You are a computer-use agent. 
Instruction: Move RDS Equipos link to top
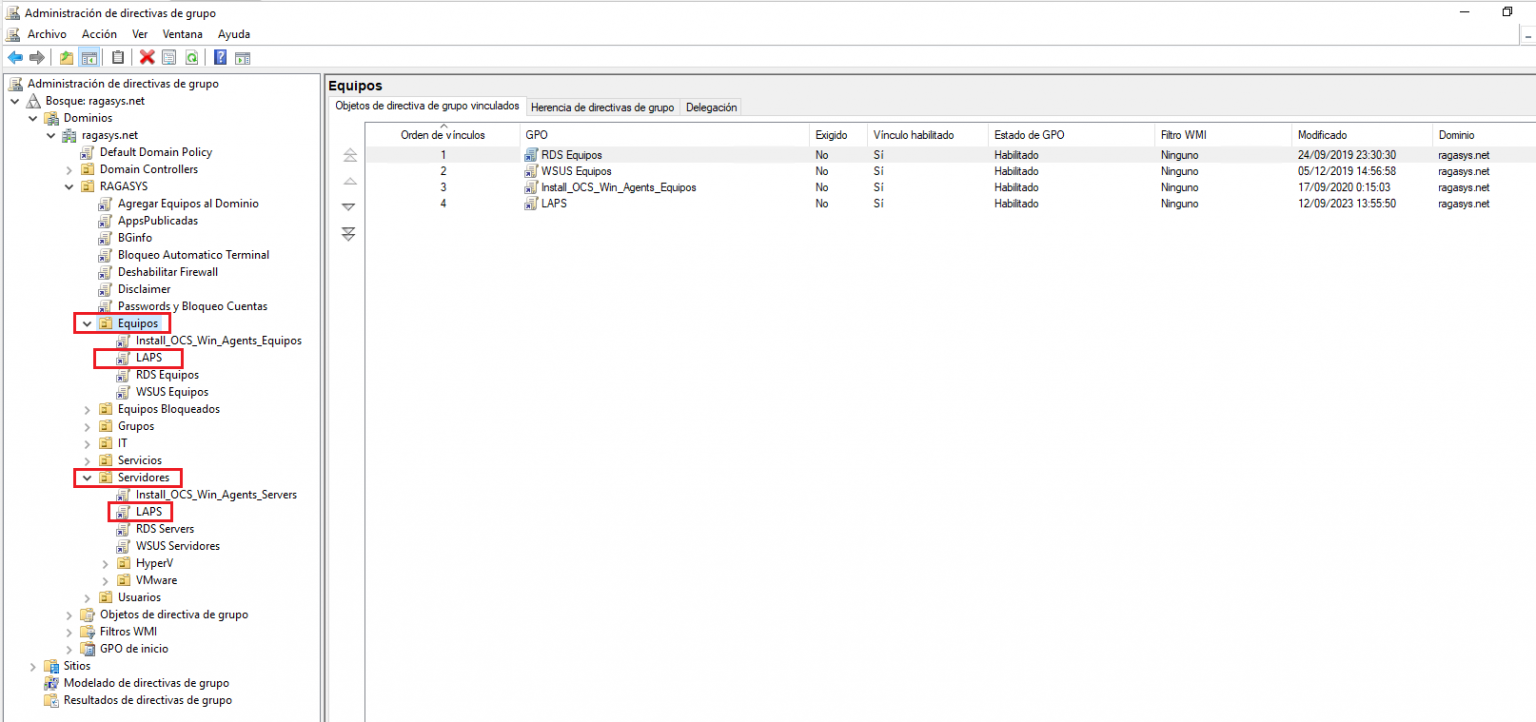(x=349, y=155)
